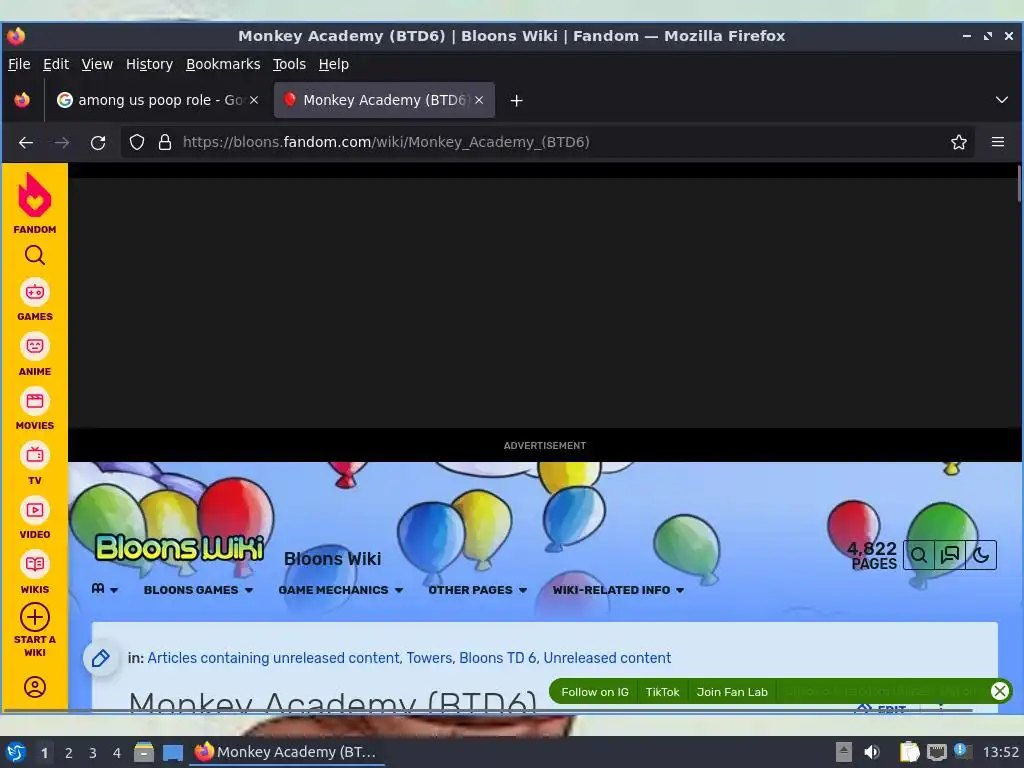
Task: Switch to workspace 2 in taskbar
Action: (69, 753)
